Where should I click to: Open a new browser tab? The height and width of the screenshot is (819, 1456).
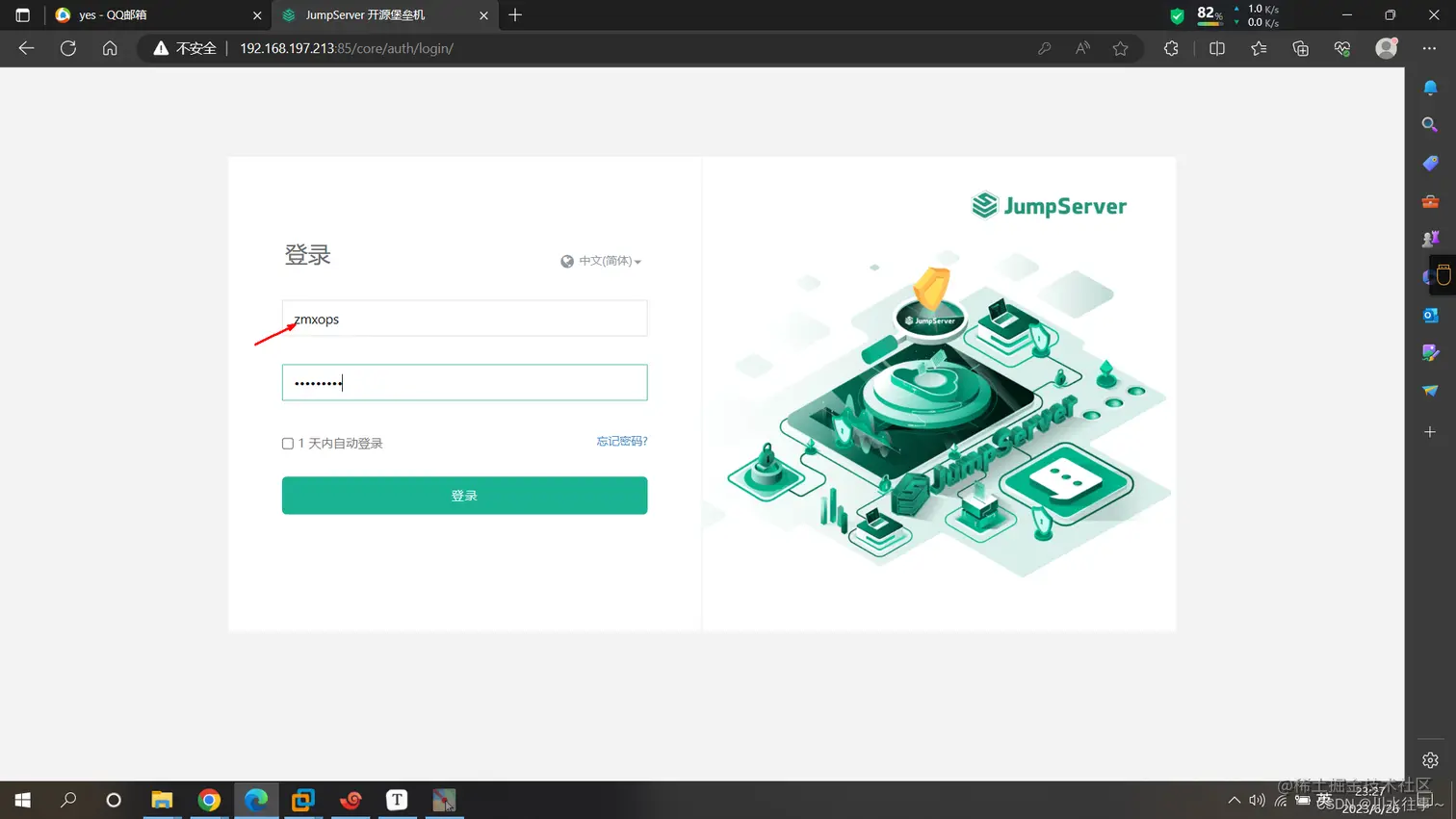pos(515,15)
